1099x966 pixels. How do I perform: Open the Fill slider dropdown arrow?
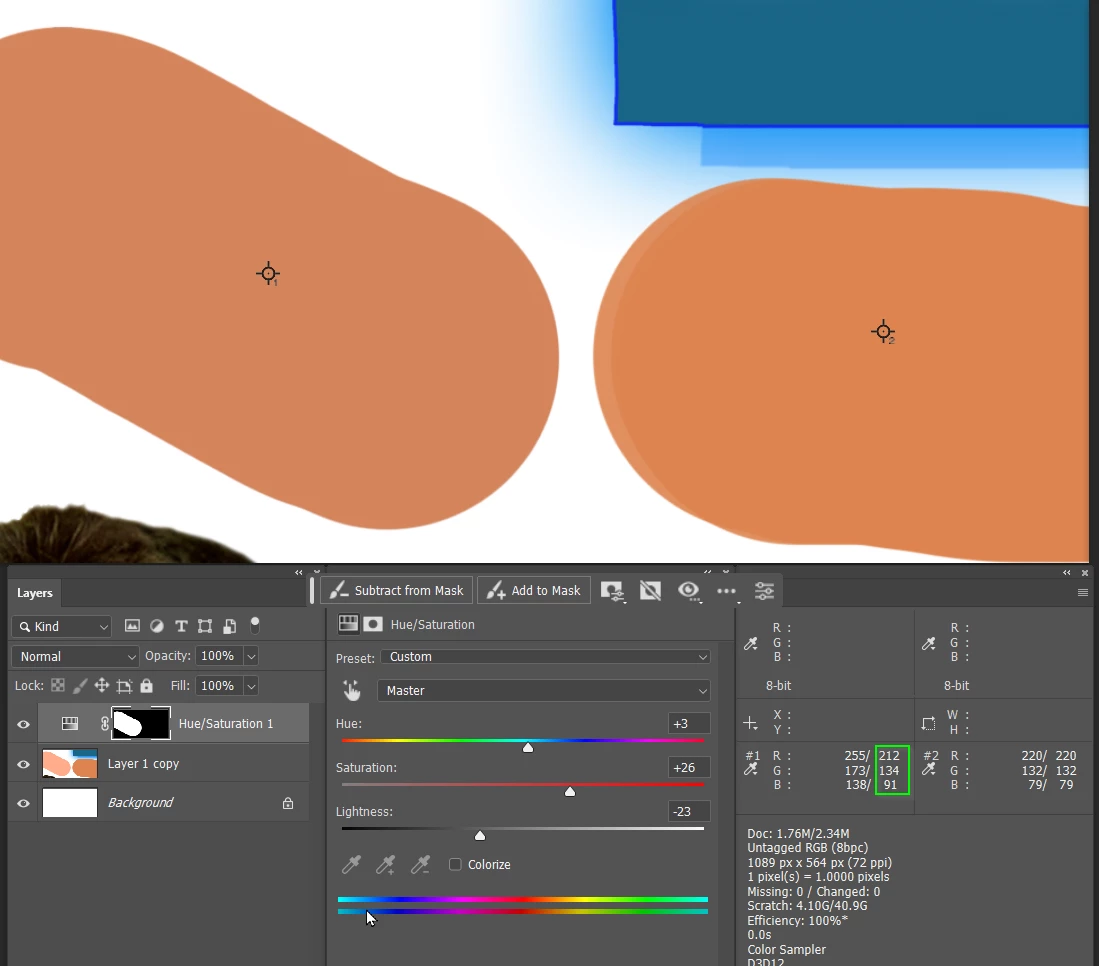(251, 686)
